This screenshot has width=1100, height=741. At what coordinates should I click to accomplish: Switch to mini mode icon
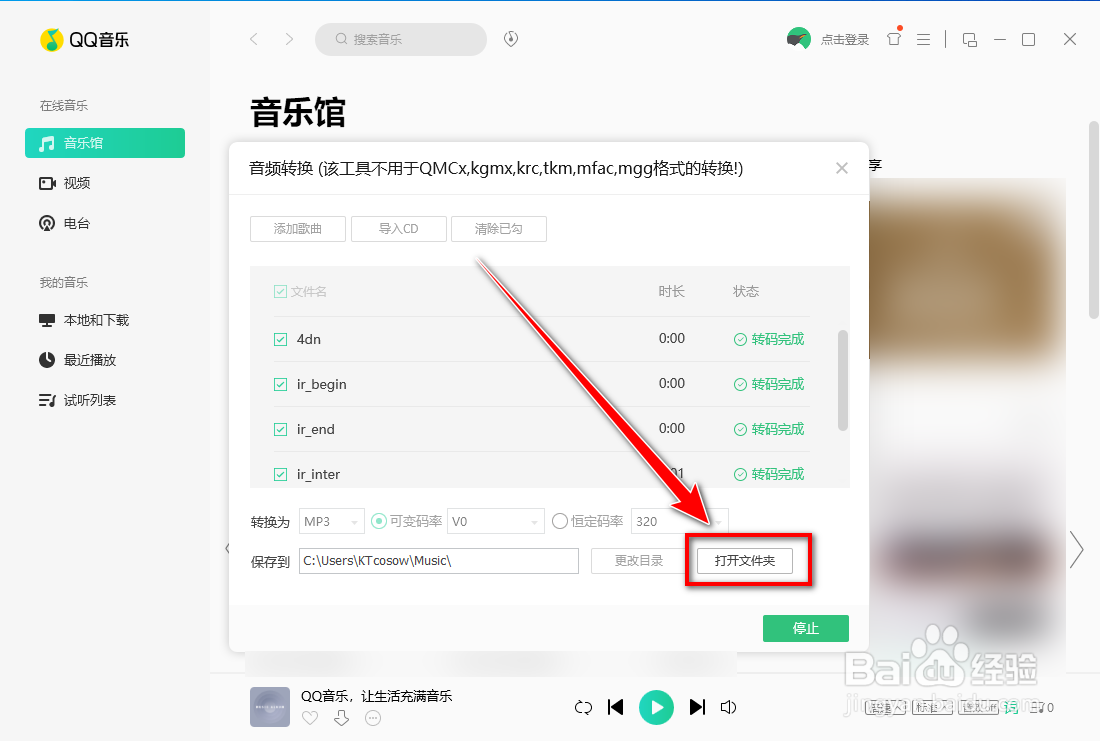[970, 40]
